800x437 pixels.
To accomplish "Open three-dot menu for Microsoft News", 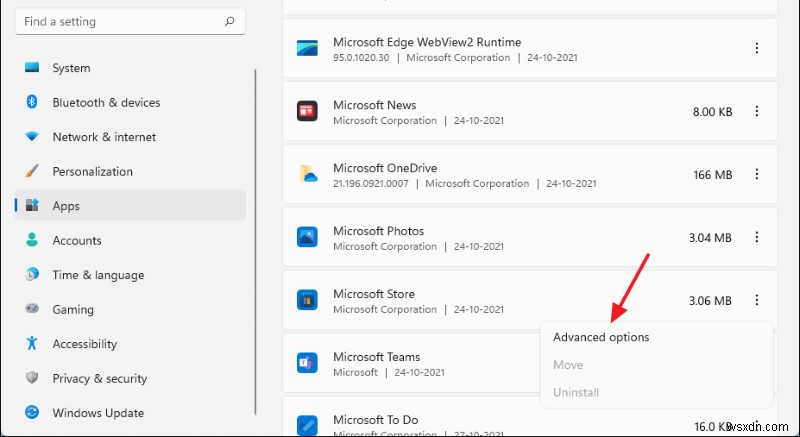I will pyautogui.click(x=757, y=111).
